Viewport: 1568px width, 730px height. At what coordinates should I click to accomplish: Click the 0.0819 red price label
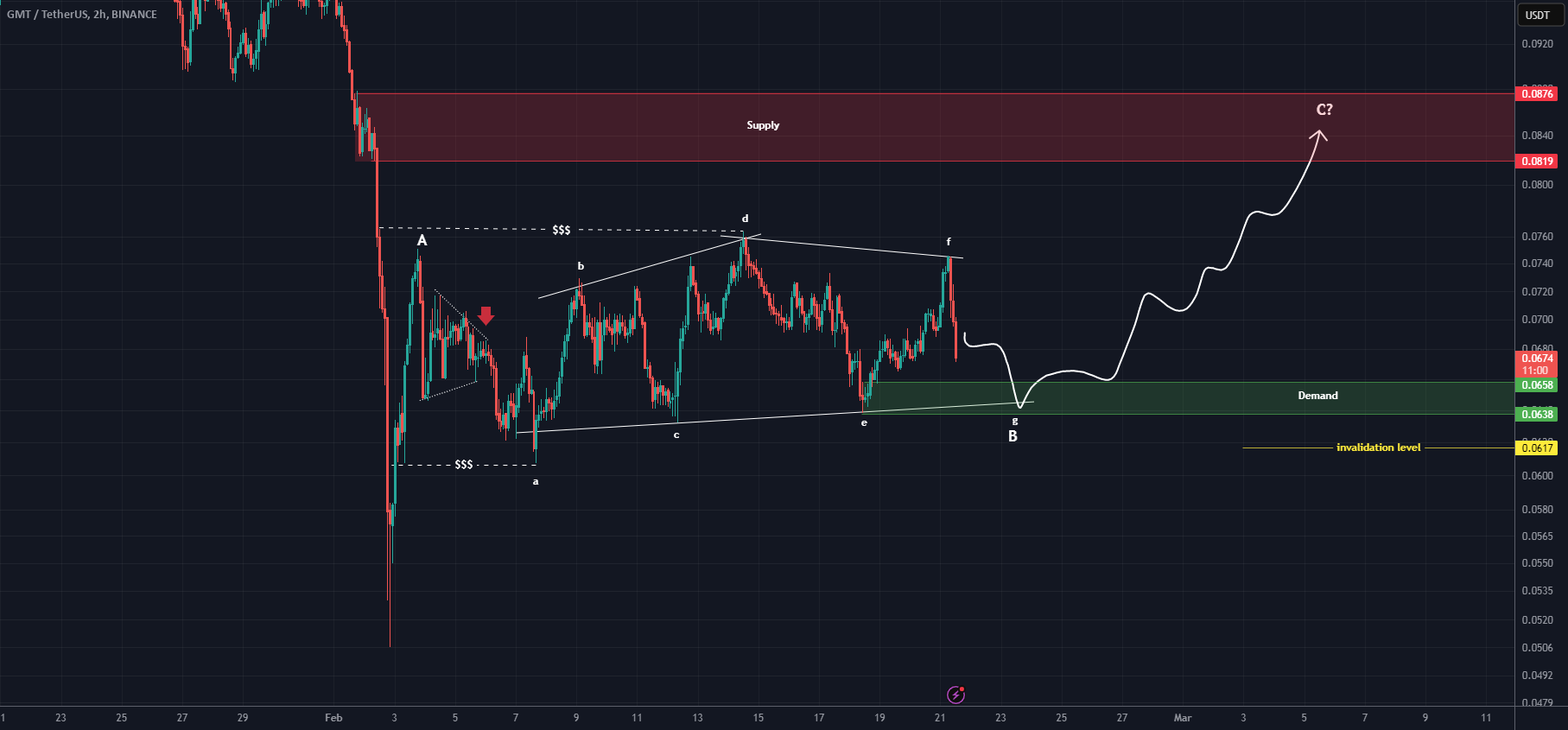tap(1538, 161)
